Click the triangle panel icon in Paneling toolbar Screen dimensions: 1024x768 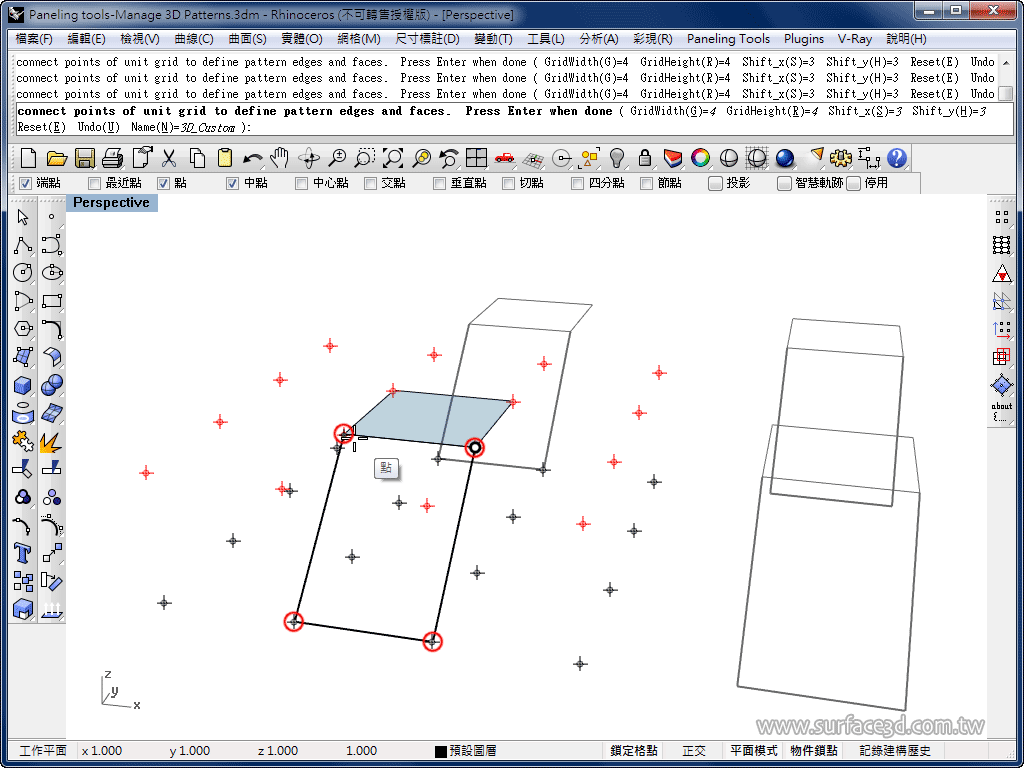(1001, 273)
